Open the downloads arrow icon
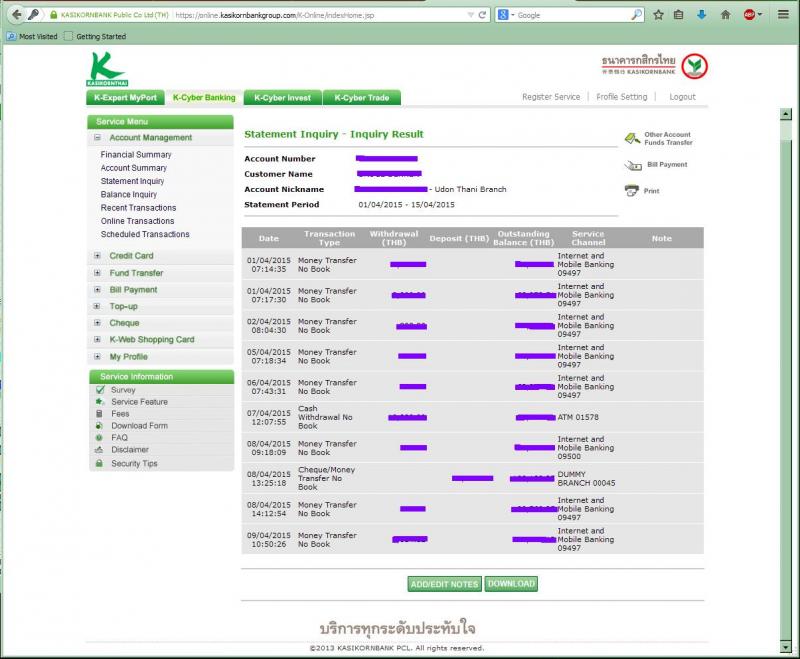 [702, 15]
